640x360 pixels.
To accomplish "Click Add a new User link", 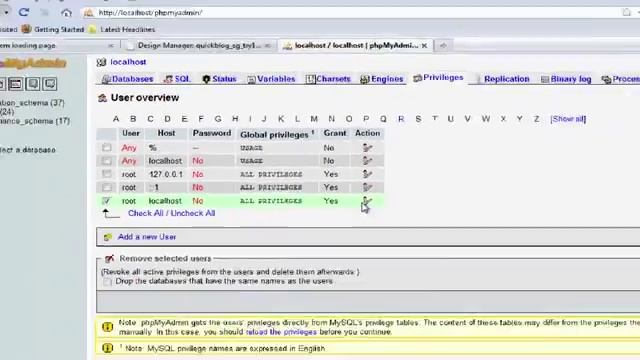I will click(x=147, y=237).
